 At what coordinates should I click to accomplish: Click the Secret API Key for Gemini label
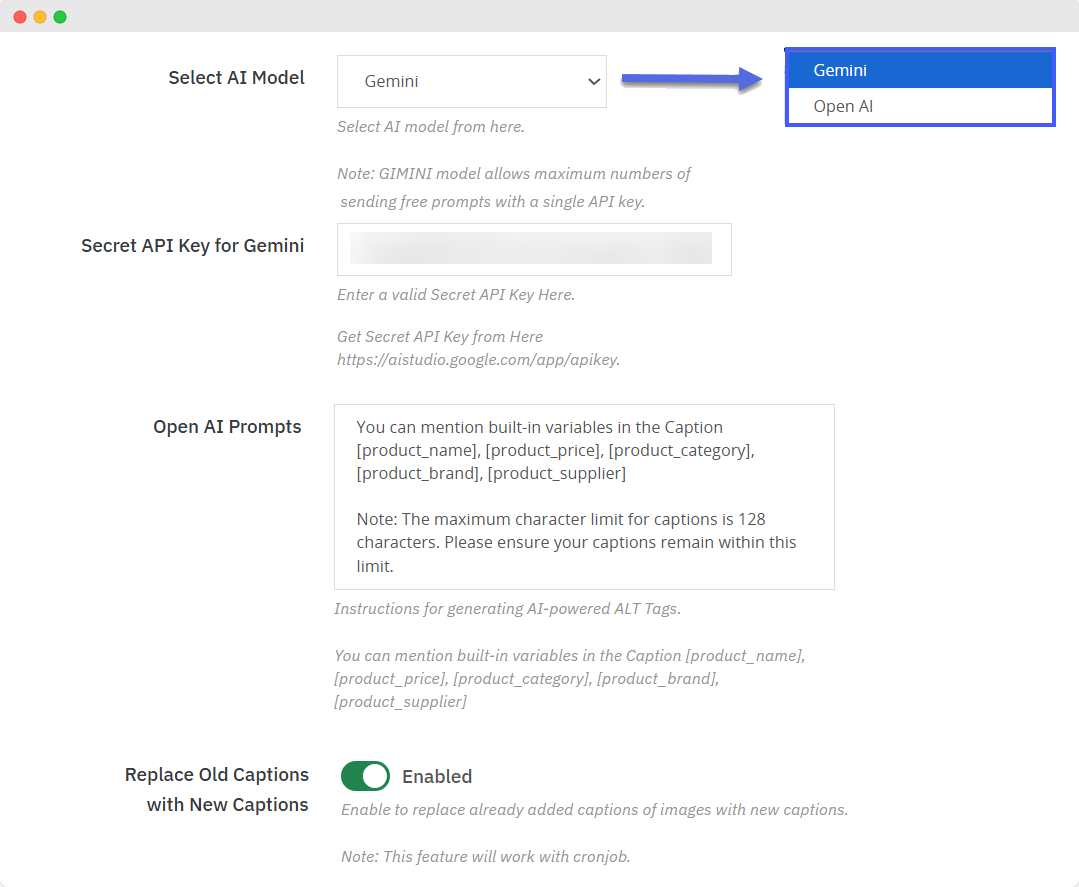(192, 246)
